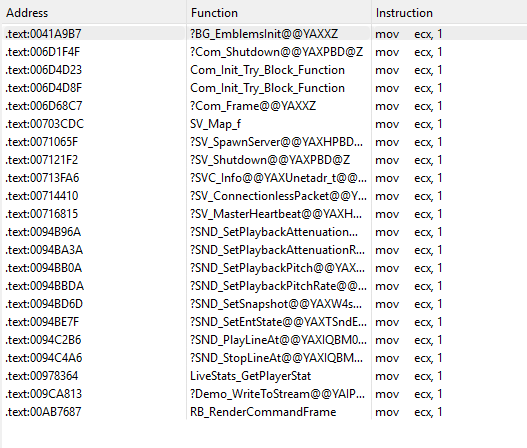The image size is (527, 448).
Task: Select the ?Demo_WriteToStream entry
Action: pos(265,394)
